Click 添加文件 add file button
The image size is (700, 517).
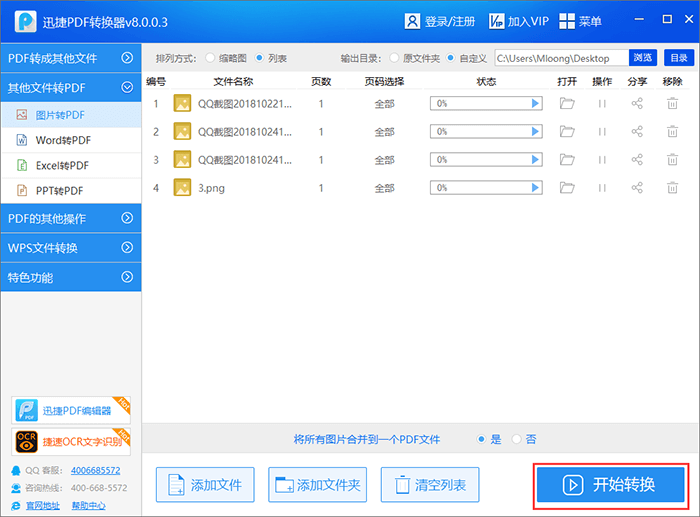(205, 485)
